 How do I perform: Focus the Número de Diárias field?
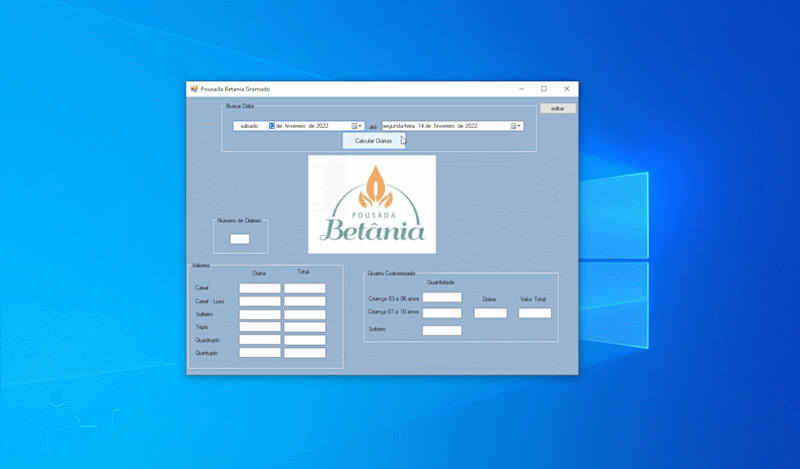pos(240,239)
